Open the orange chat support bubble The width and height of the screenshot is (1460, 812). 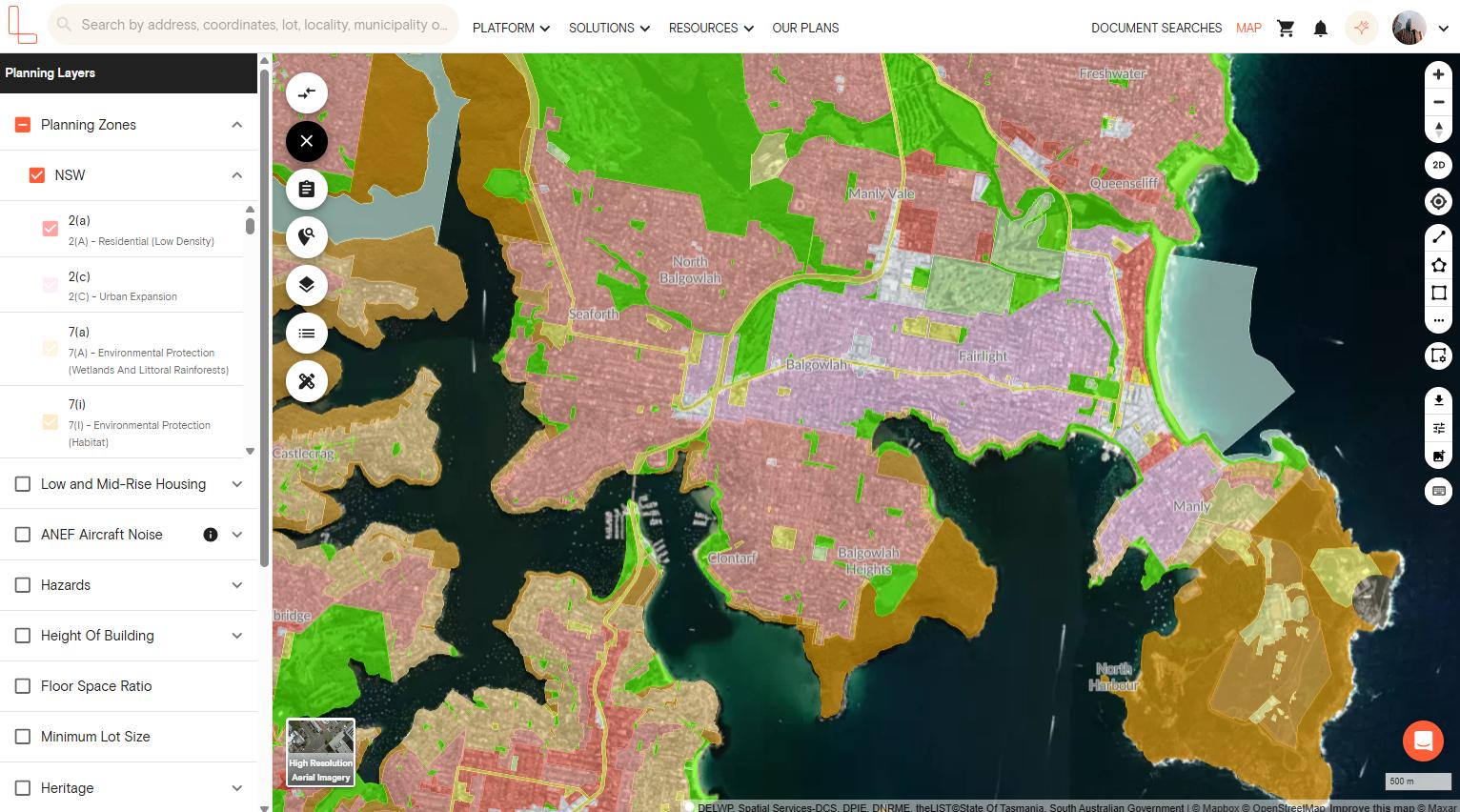click(1423, 741)
